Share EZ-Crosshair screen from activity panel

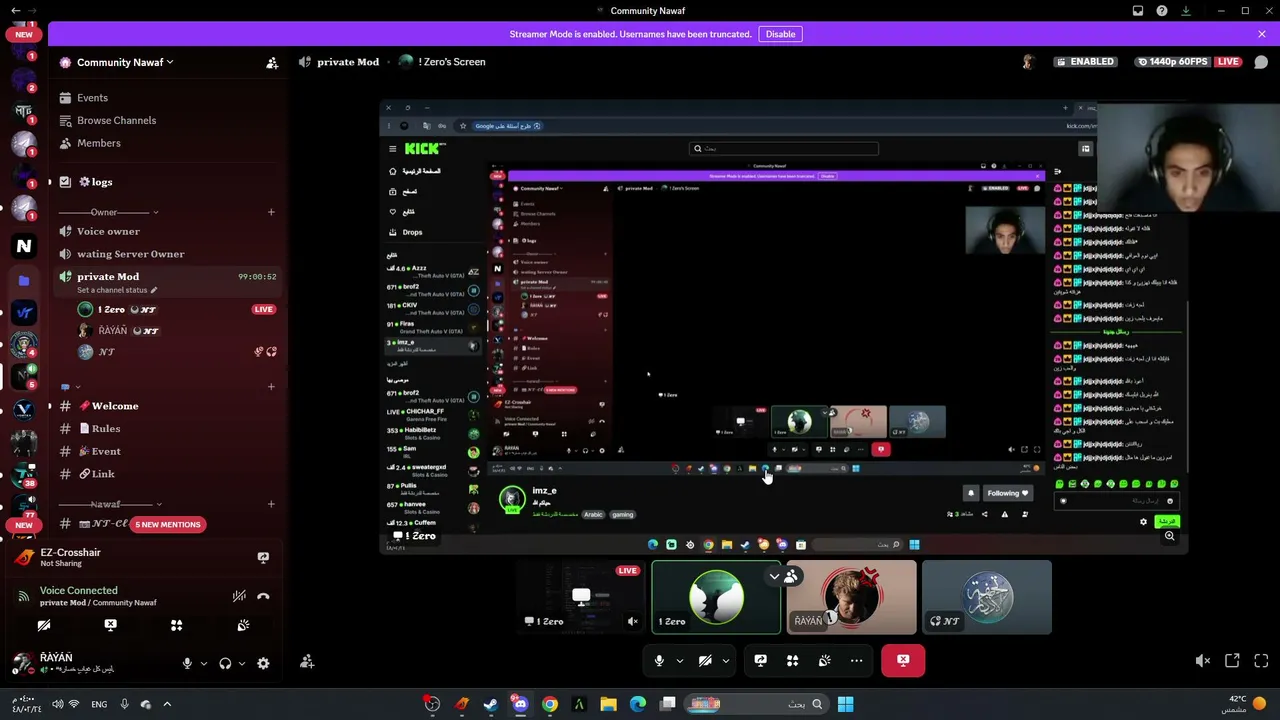pos(263,557)
